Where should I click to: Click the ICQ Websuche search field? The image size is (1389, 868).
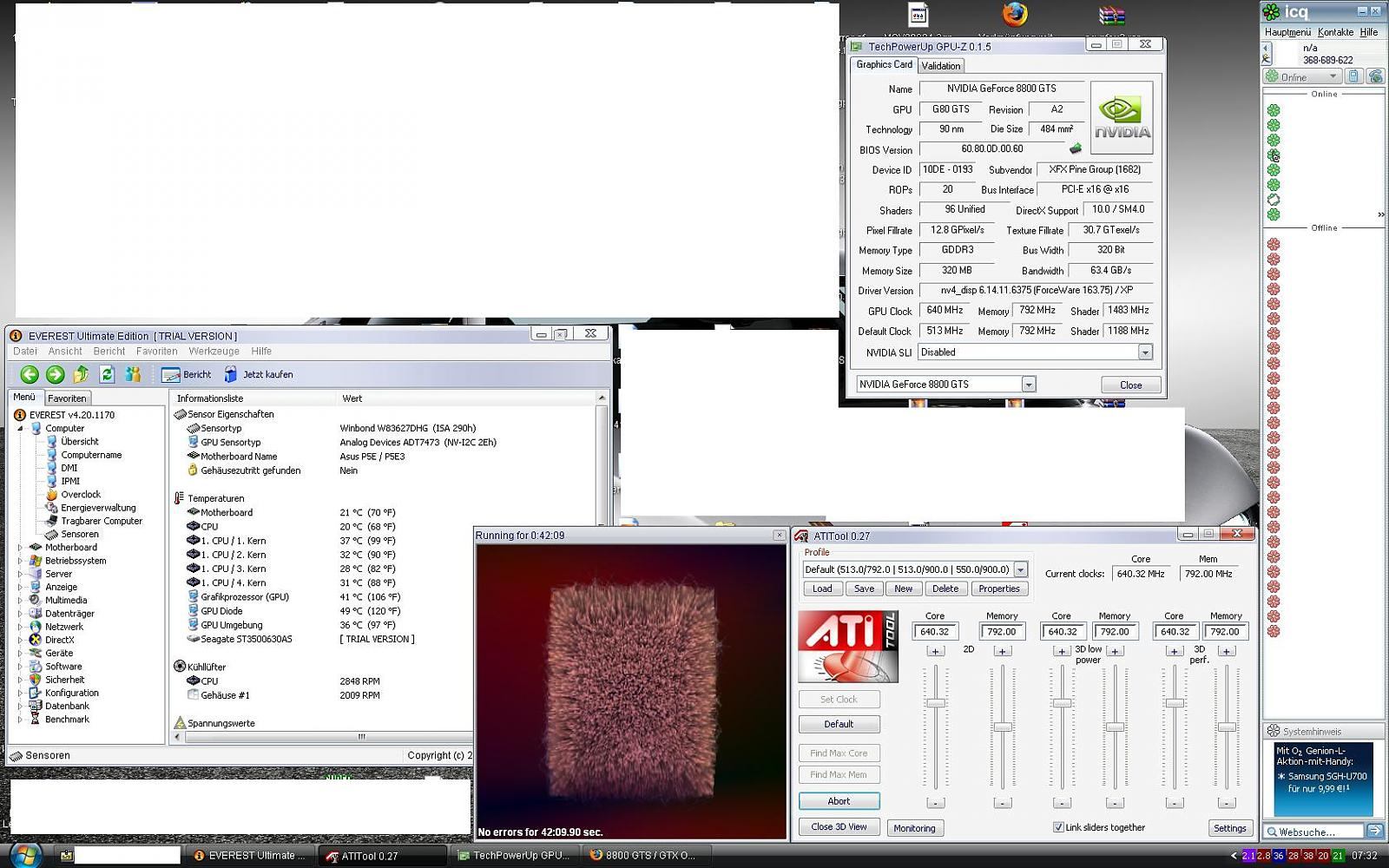click(1314, 832)
